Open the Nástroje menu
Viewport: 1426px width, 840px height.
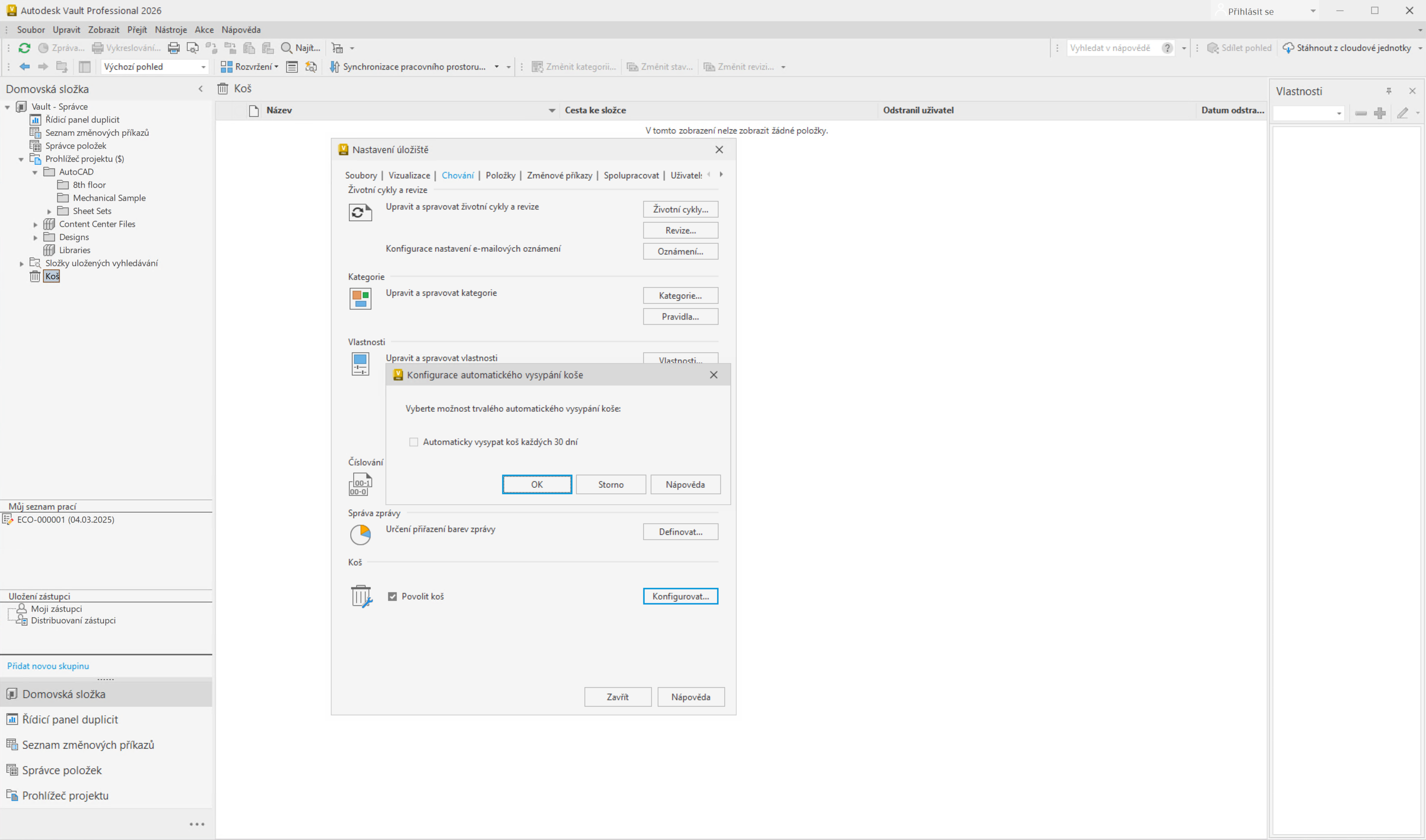171,30
